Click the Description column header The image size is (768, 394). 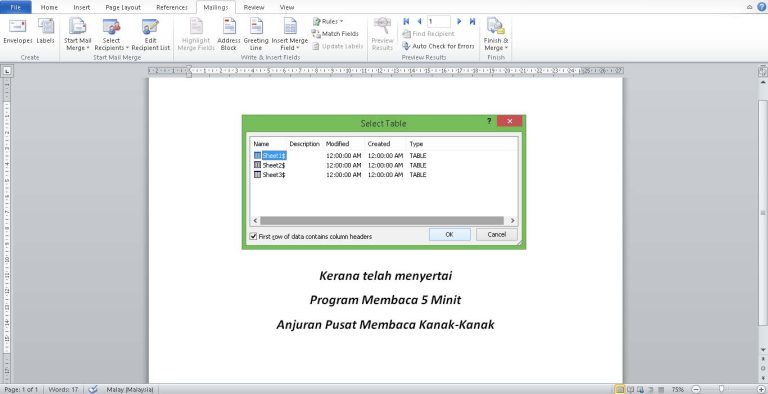[304, 144]
